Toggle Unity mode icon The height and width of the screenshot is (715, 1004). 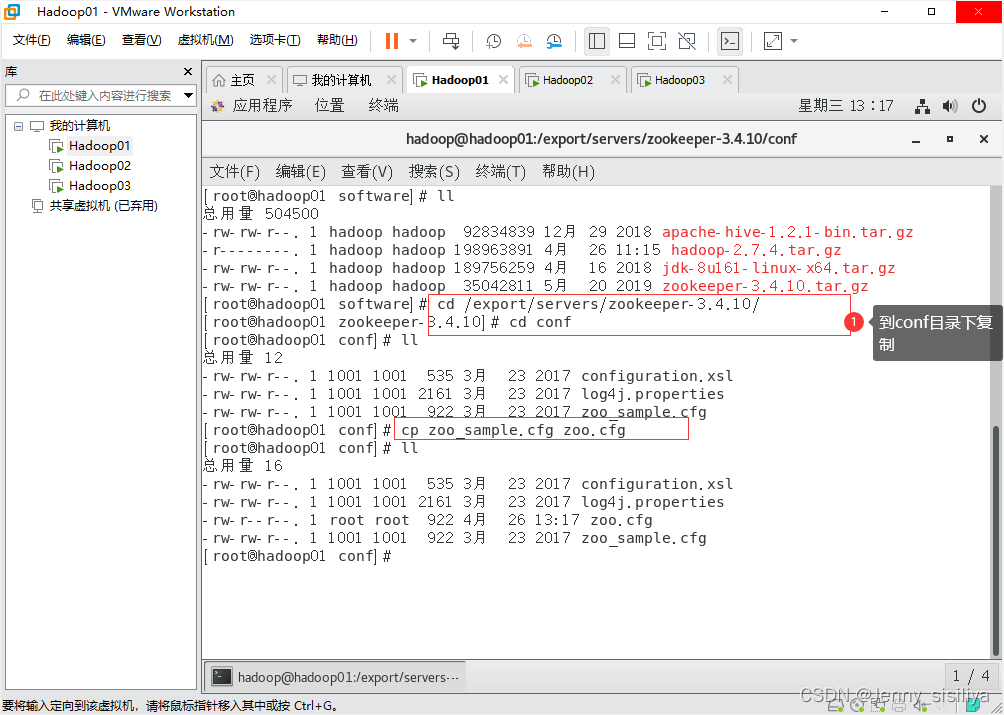(687, 41)
